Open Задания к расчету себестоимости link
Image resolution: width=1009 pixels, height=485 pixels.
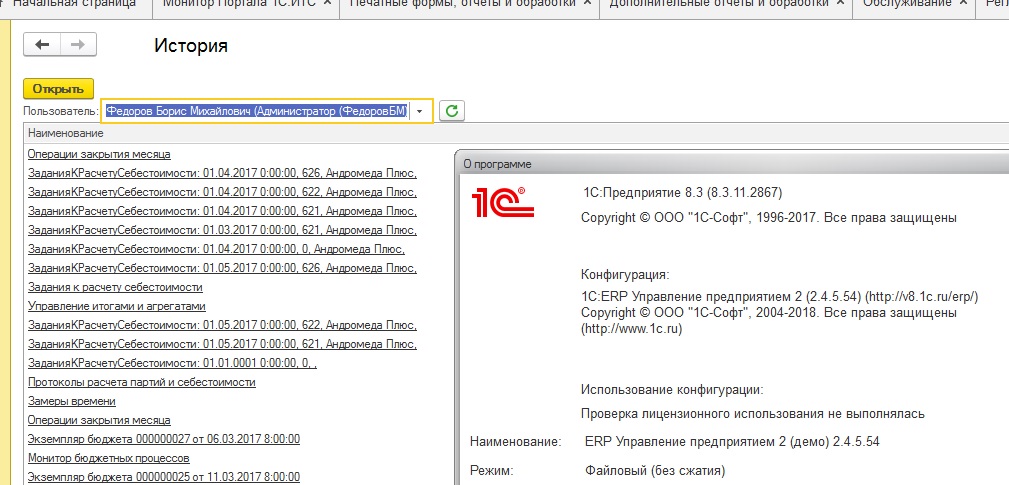[115, 287]
